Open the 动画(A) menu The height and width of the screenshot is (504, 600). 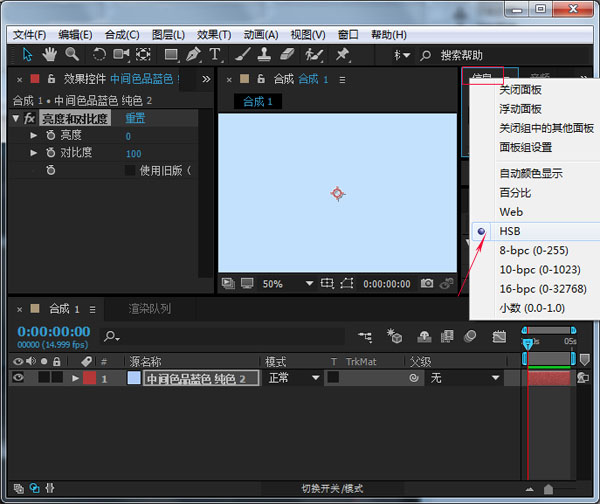(x=261, y=35)
